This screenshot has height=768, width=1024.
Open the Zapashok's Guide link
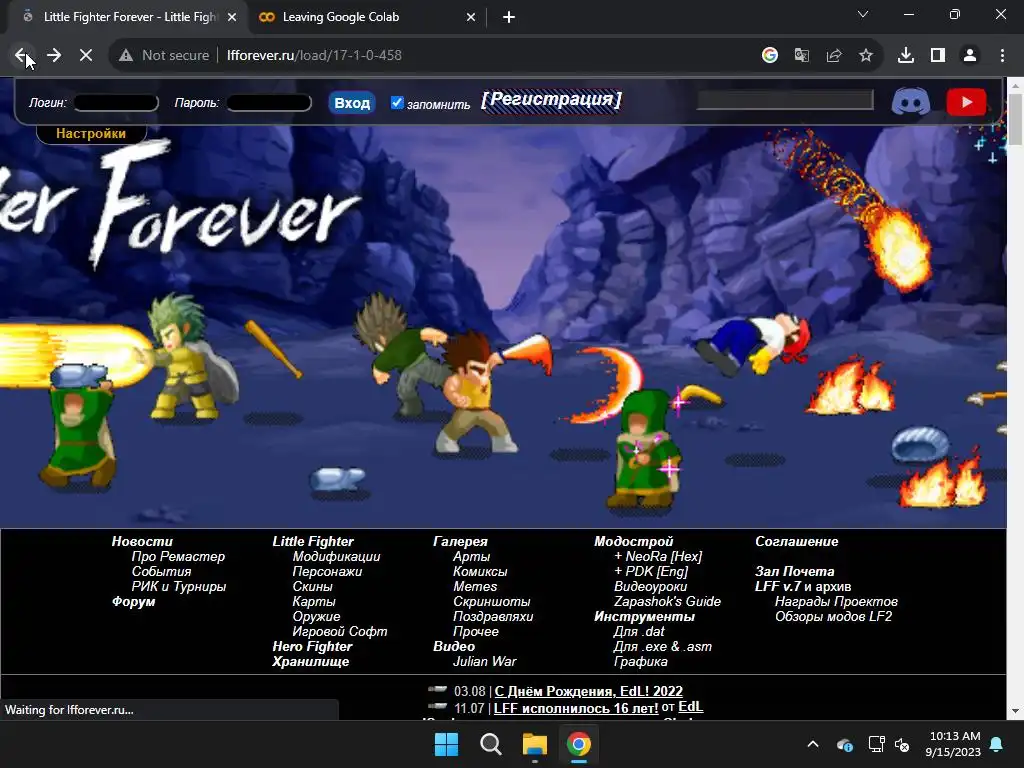pos(667,601)
